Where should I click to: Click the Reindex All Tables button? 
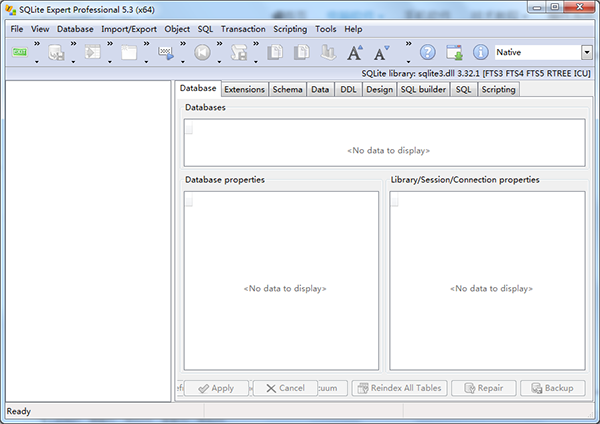(398, 388)
